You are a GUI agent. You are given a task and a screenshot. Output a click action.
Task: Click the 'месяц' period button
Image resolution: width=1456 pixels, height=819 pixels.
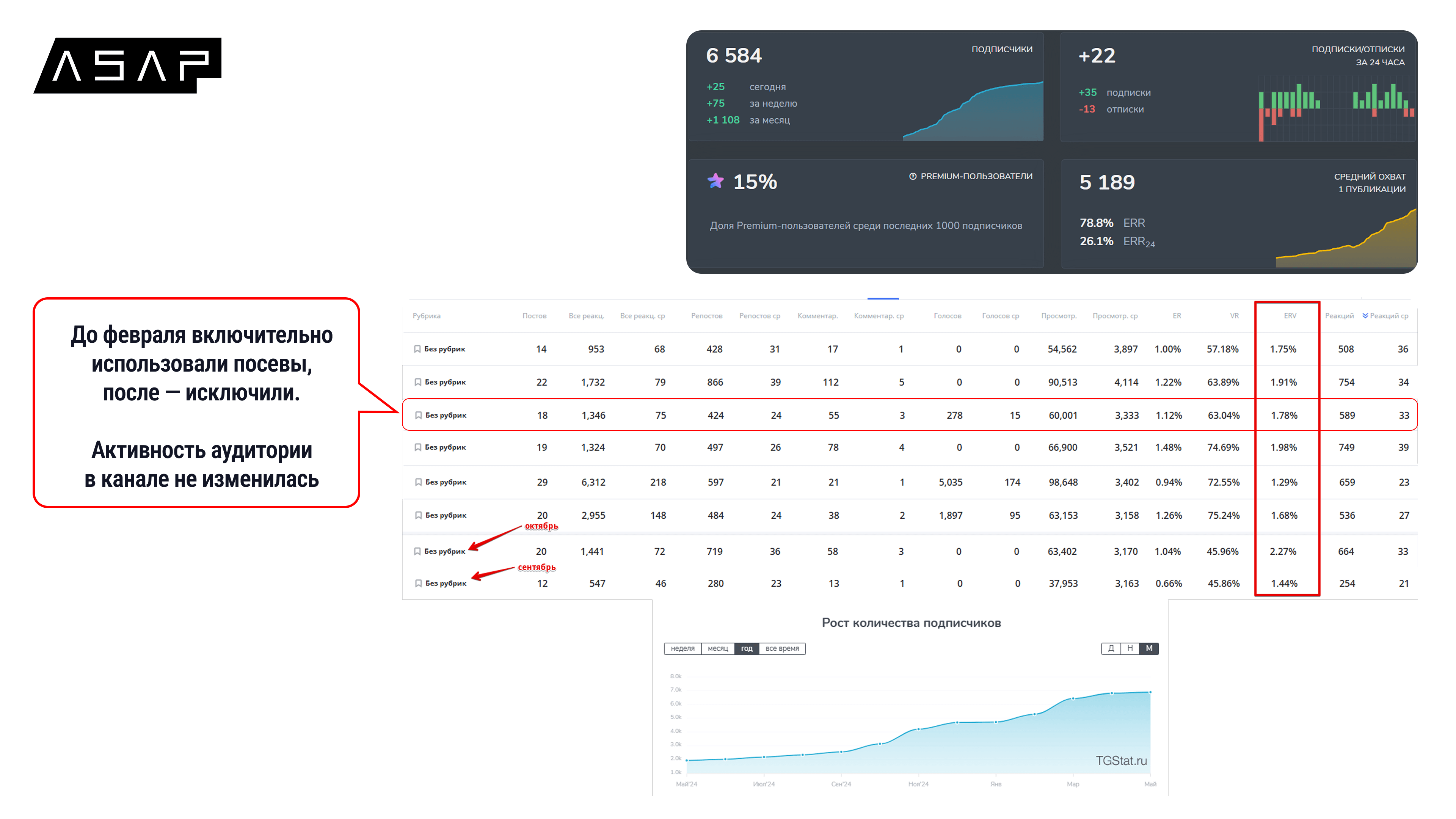coord(717,648)
